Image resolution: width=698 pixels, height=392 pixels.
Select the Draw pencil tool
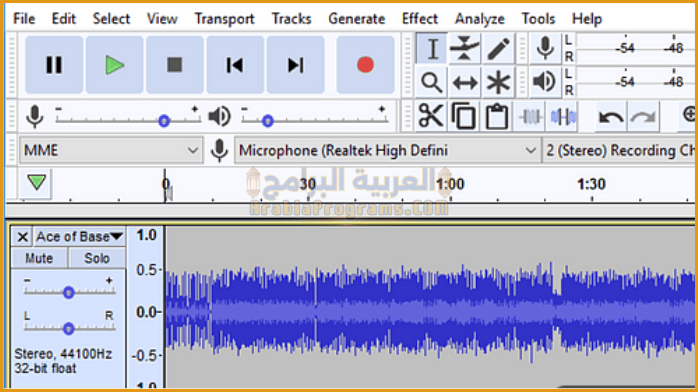tap(498, 48)
